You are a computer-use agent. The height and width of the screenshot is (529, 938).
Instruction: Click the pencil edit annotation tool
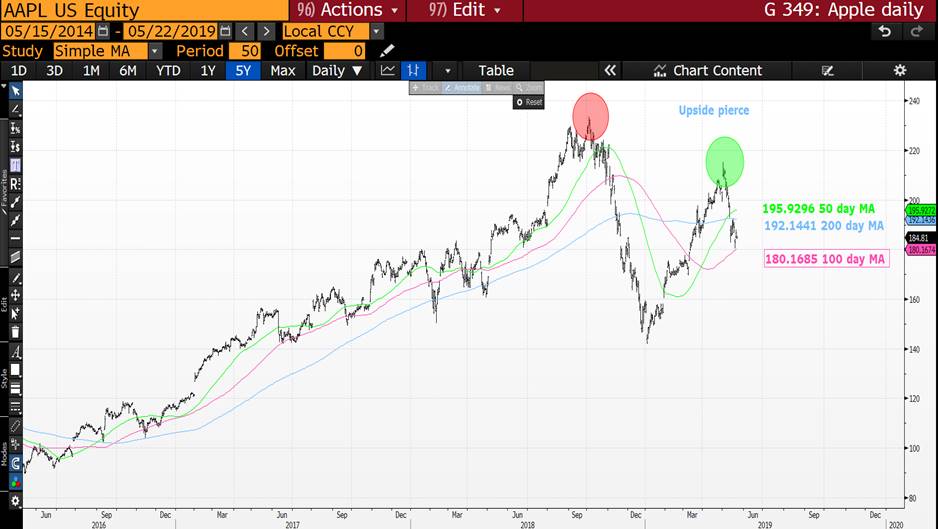click(16, 278)
